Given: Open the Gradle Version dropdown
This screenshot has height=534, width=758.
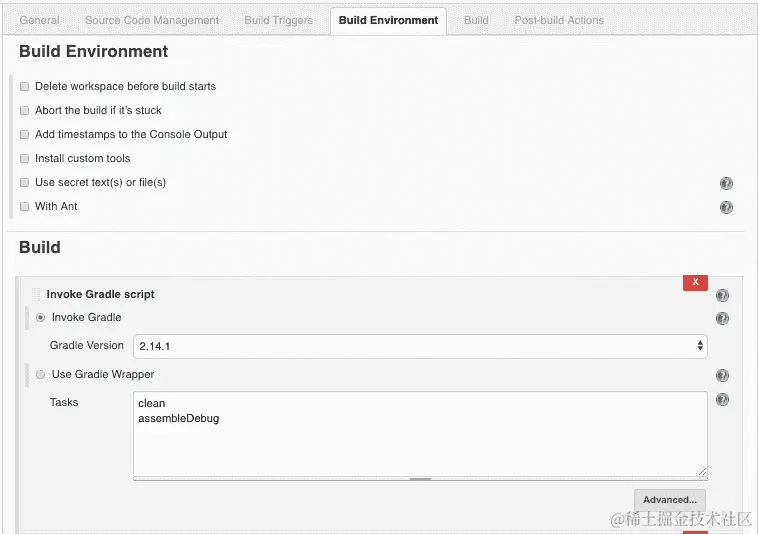Looking at the screenshot, I should coord(420,346).
